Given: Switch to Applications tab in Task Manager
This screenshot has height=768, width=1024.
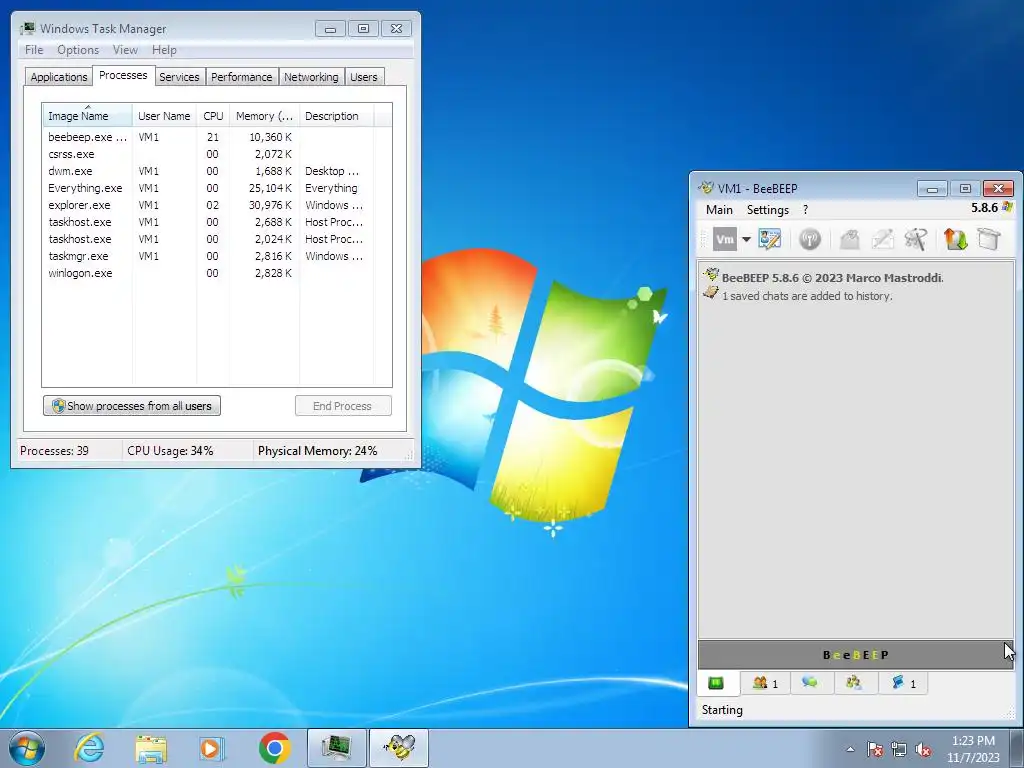Looking at the screenshot, I should tap(59, 77).
